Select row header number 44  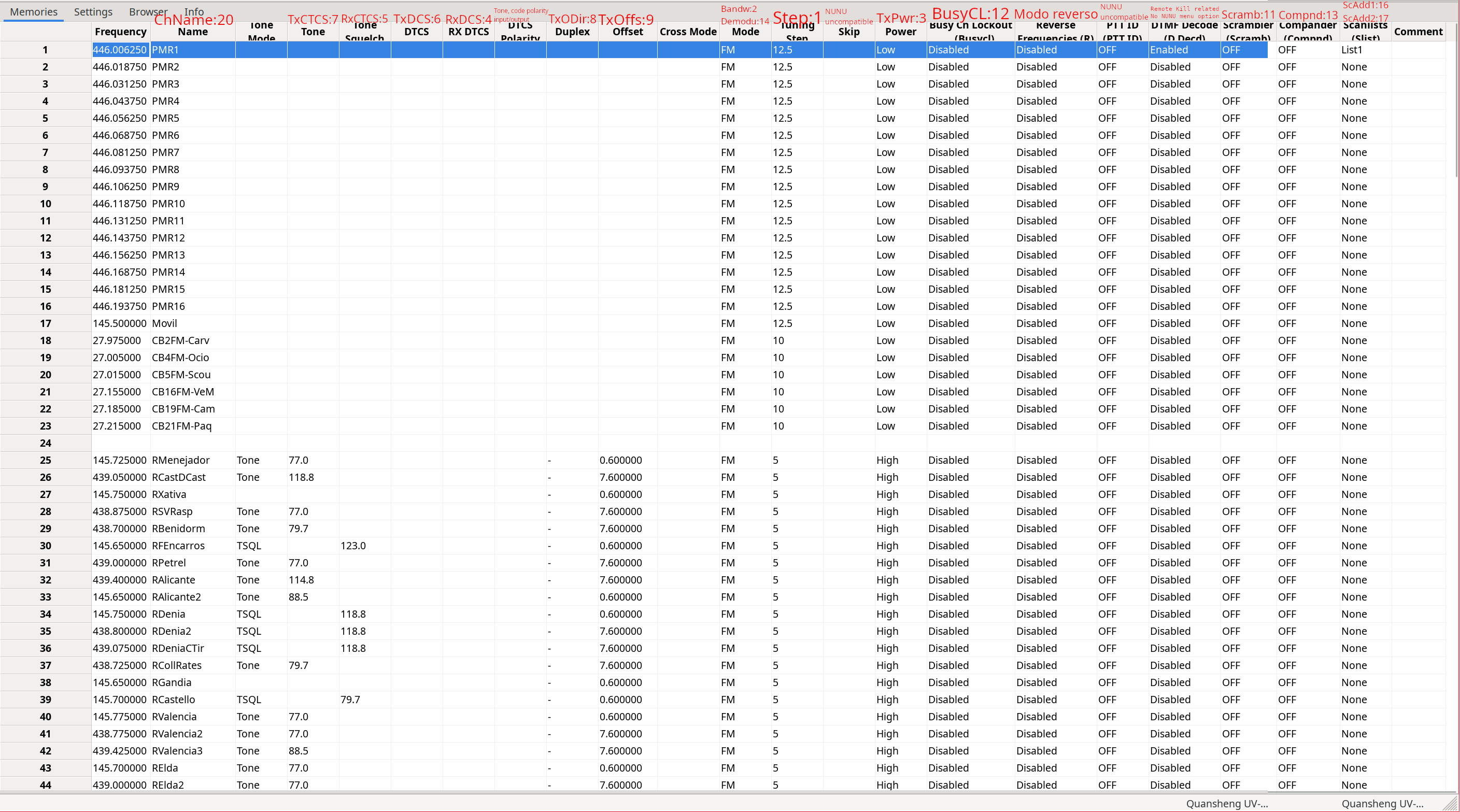[45, 785]
